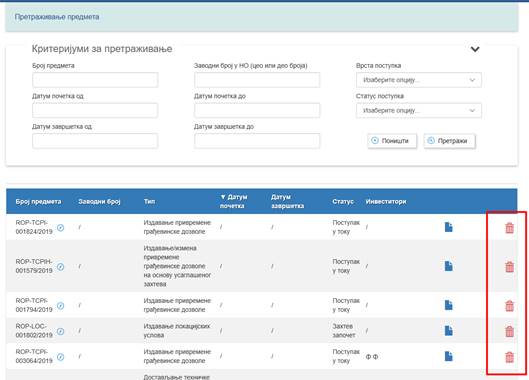Viewport: 529px width, 380px height.
Task: Delete case ROP-TCPIH-001579/2019 with trash icon
Action: [x=509, y=267]
